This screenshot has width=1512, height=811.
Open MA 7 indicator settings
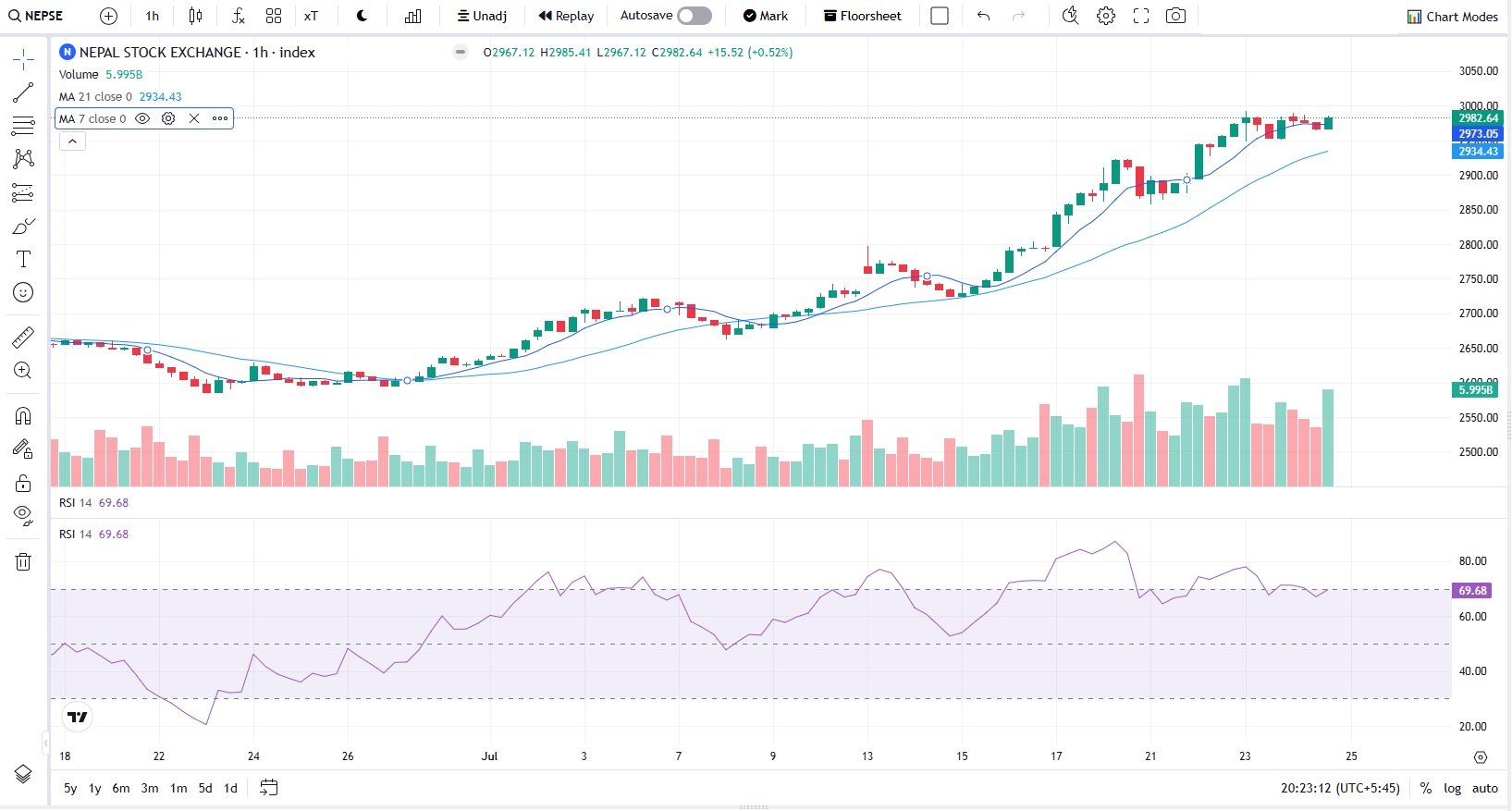[x=168, y=118]
